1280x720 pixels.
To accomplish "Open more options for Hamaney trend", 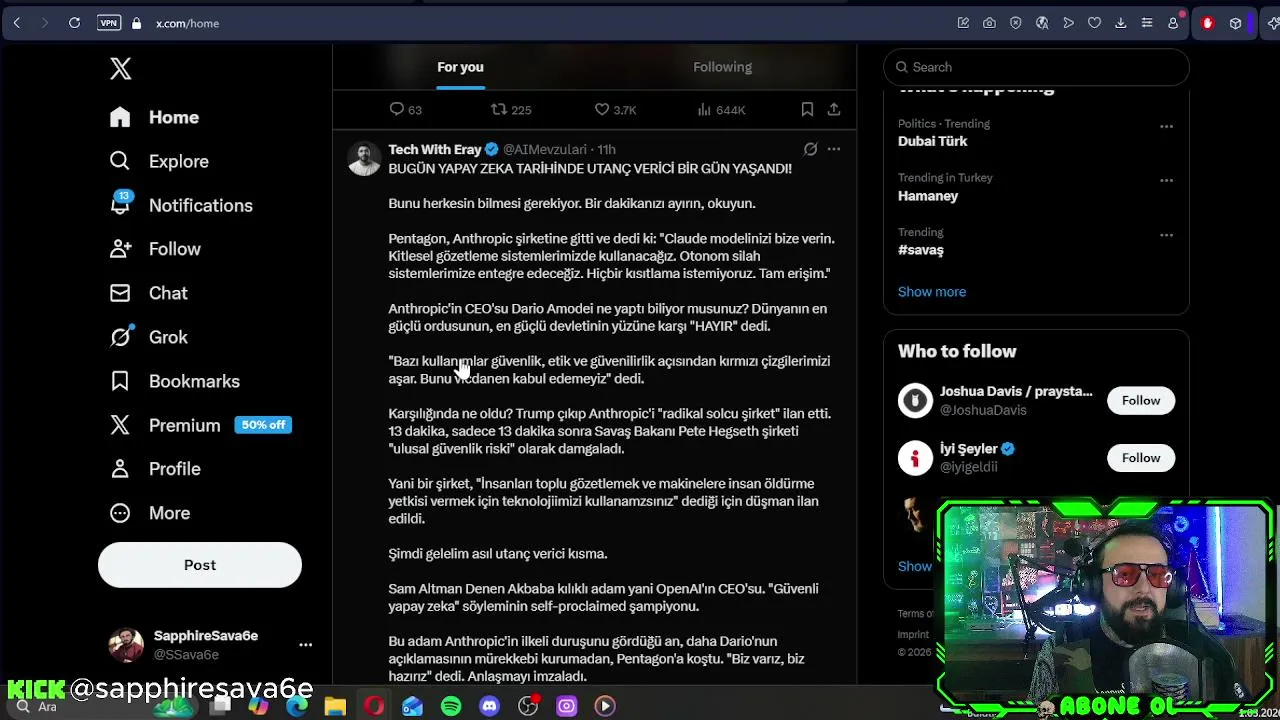I will (1166, 181).
